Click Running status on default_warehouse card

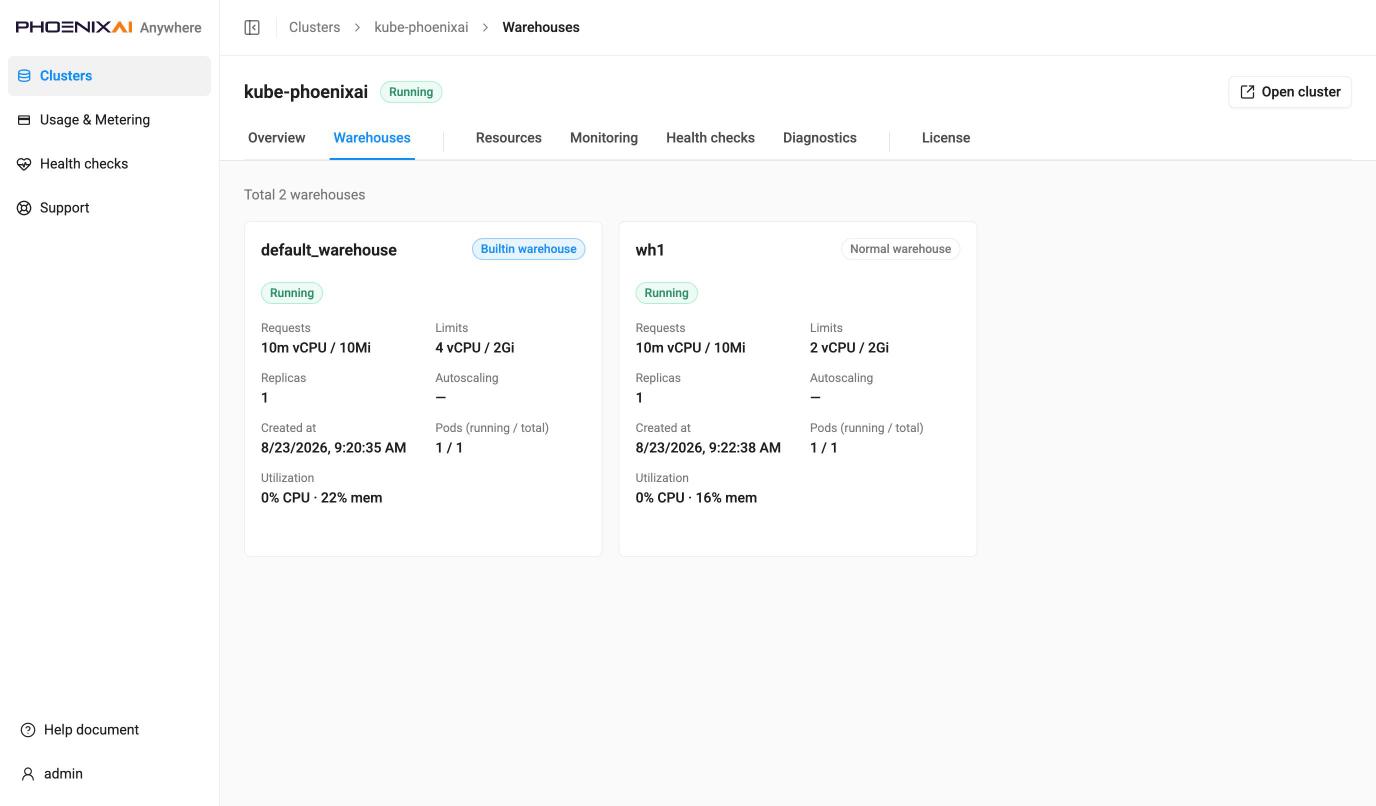pyautogui.click(x=292, y=293)
